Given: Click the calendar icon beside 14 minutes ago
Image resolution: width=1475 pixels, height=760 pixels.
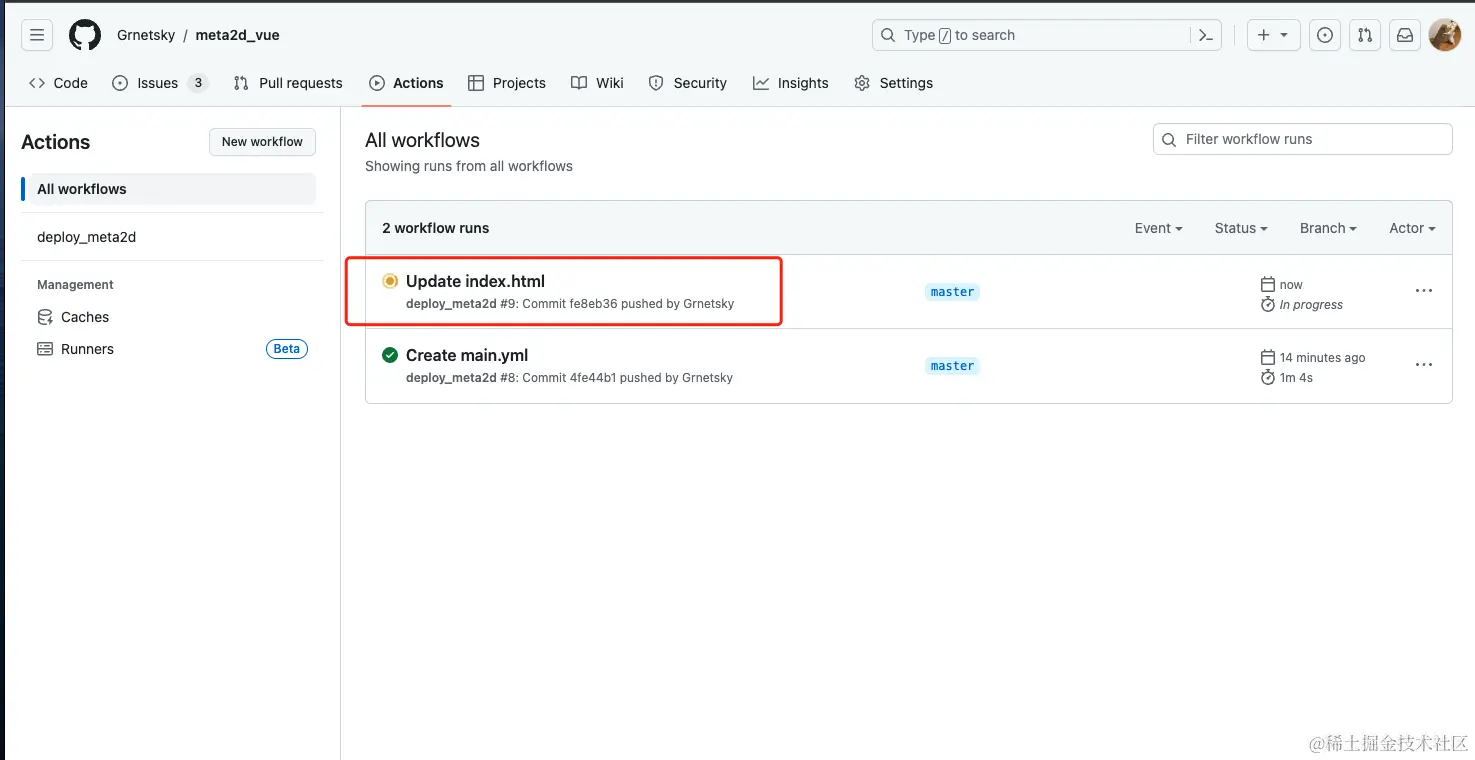Looking at the screenshot, I should click(x=1268, y=358).
